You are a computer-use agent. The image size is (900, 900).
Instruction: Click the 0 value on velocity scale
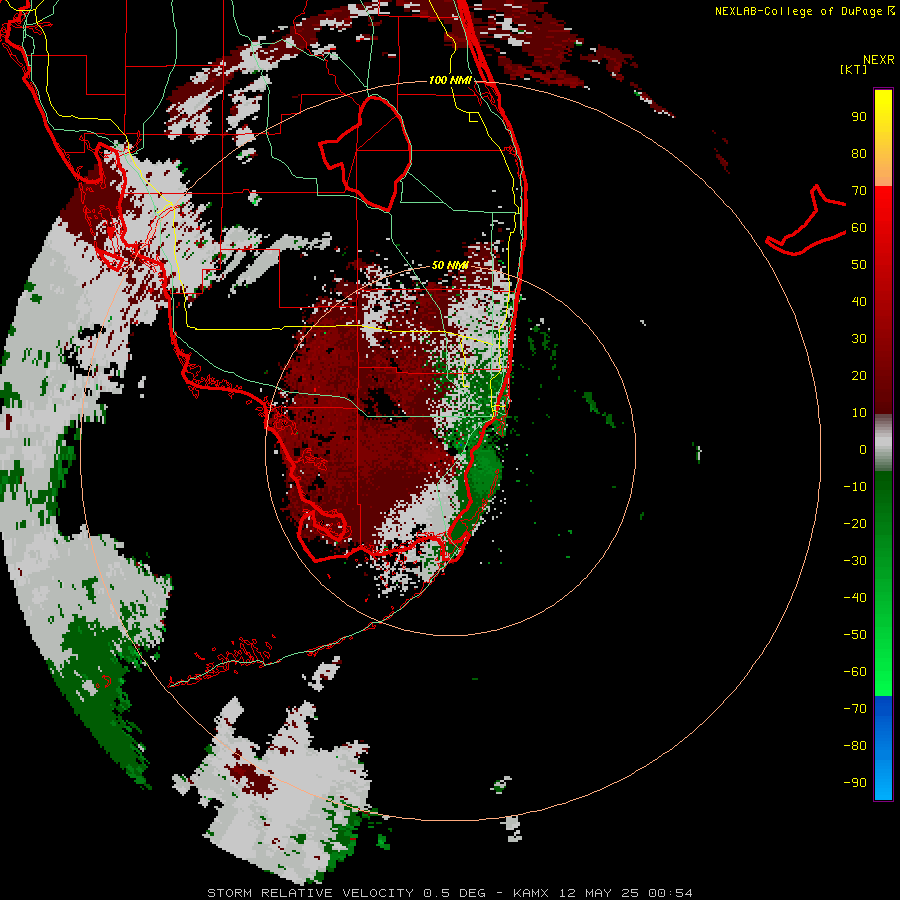coord(863,449)
